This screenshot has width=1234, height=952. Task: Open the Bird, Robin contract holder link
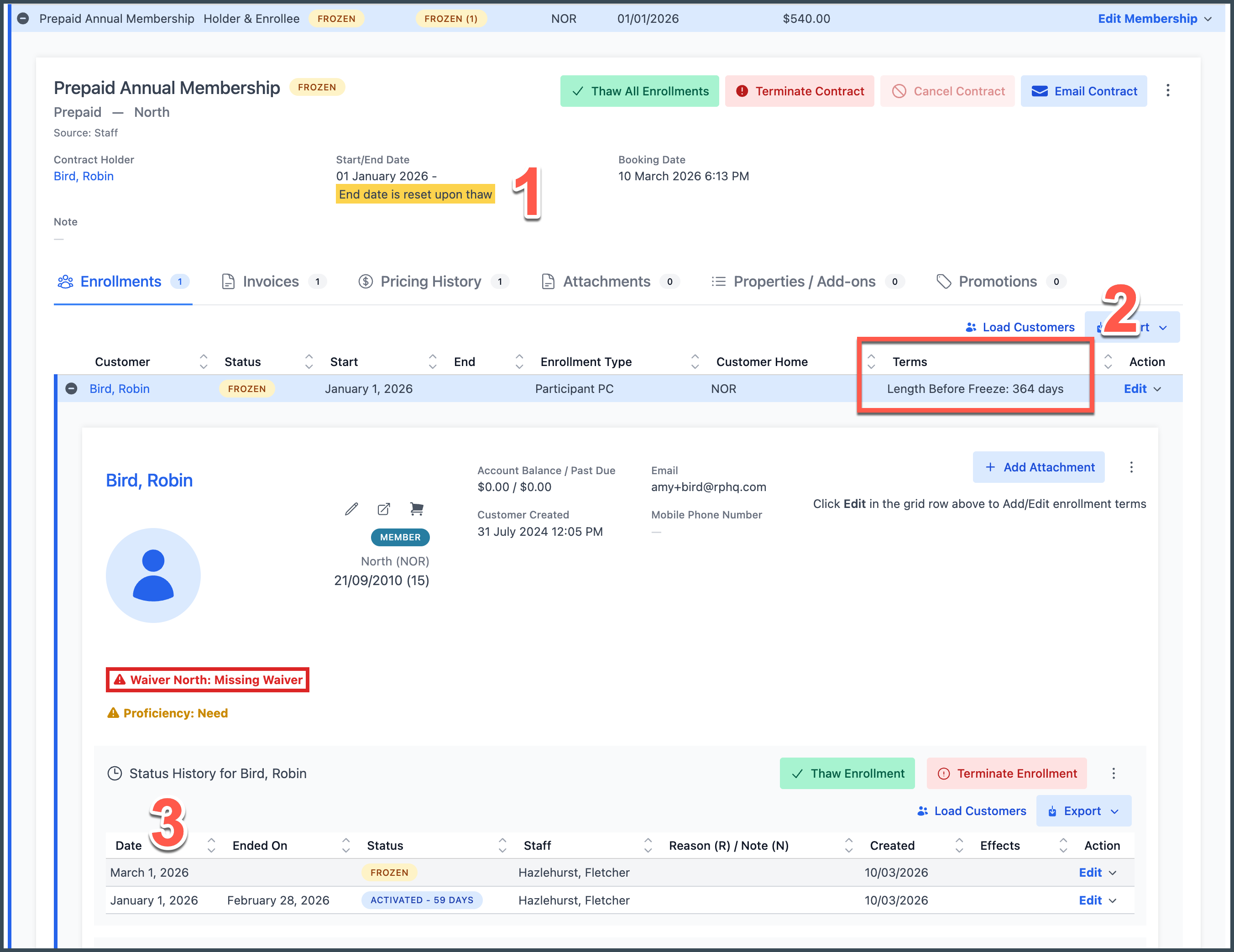click(84, 176)
